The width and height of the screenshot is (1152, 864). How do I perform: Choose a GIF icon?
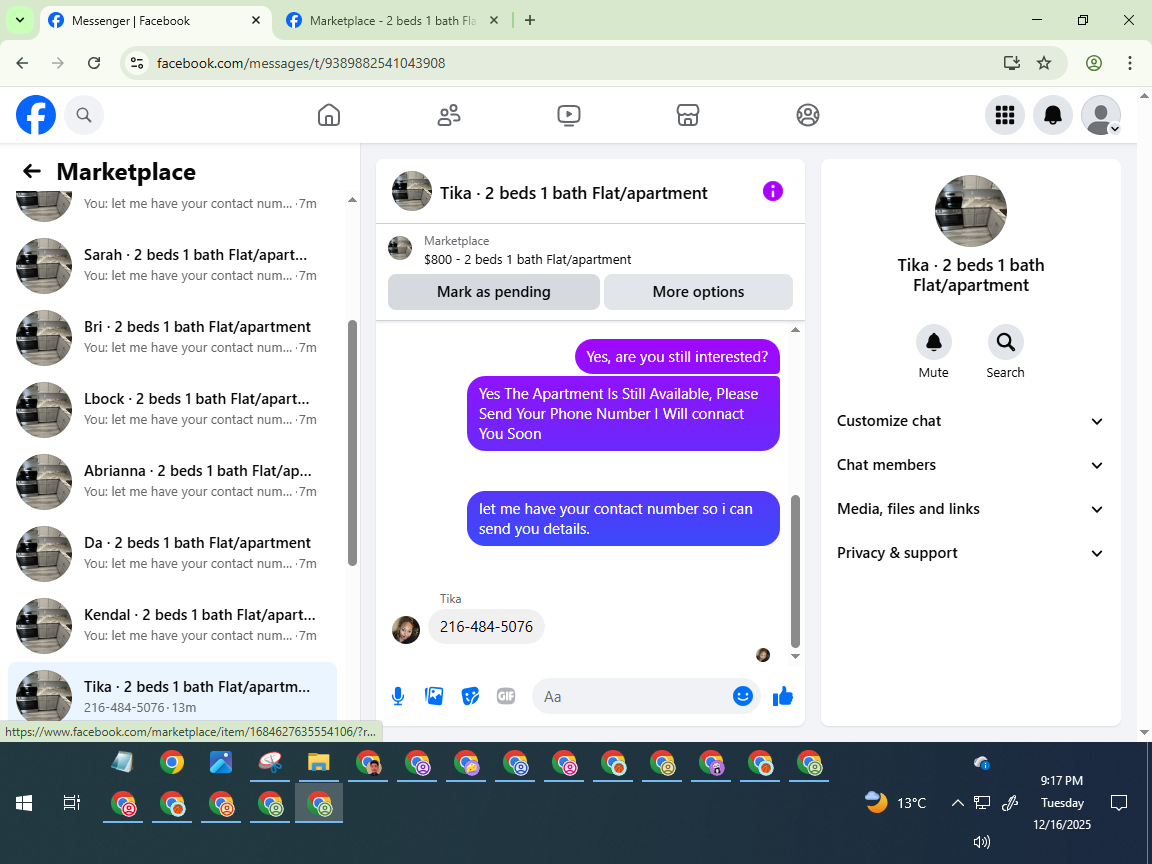coord(505,696)
